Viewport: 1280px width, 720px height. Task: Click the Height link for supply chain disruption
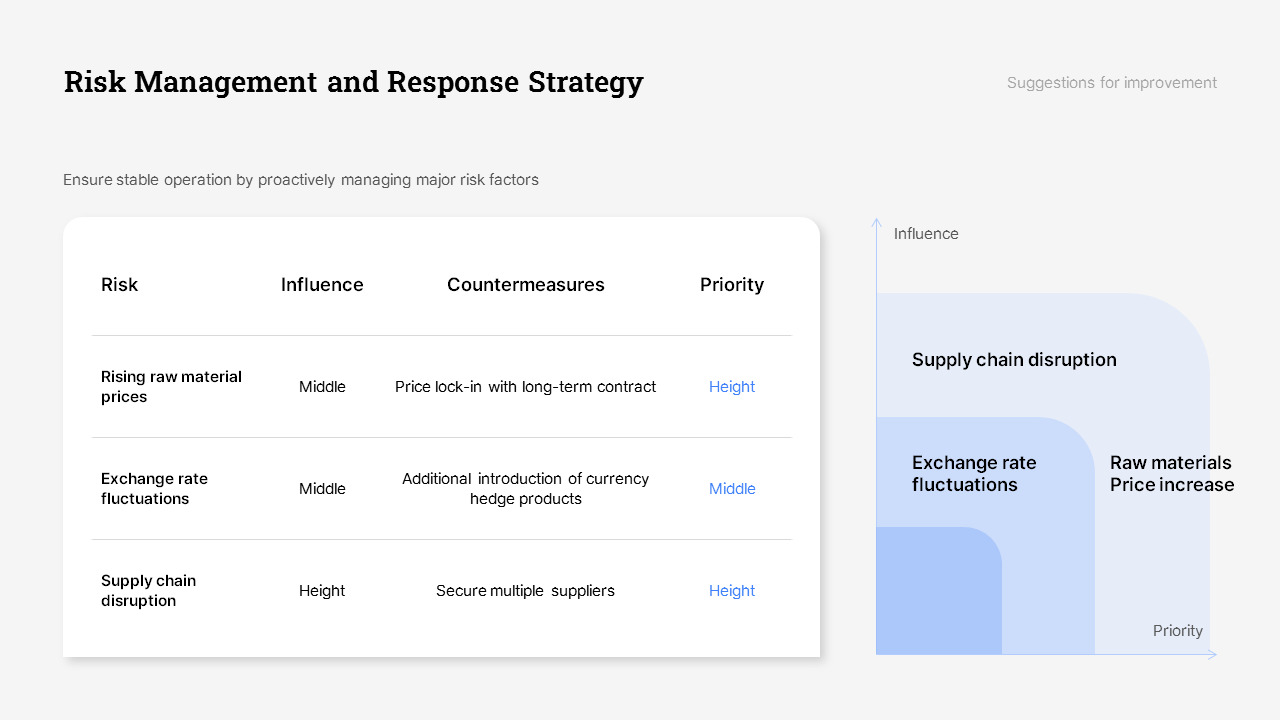(x=732, y=591)
